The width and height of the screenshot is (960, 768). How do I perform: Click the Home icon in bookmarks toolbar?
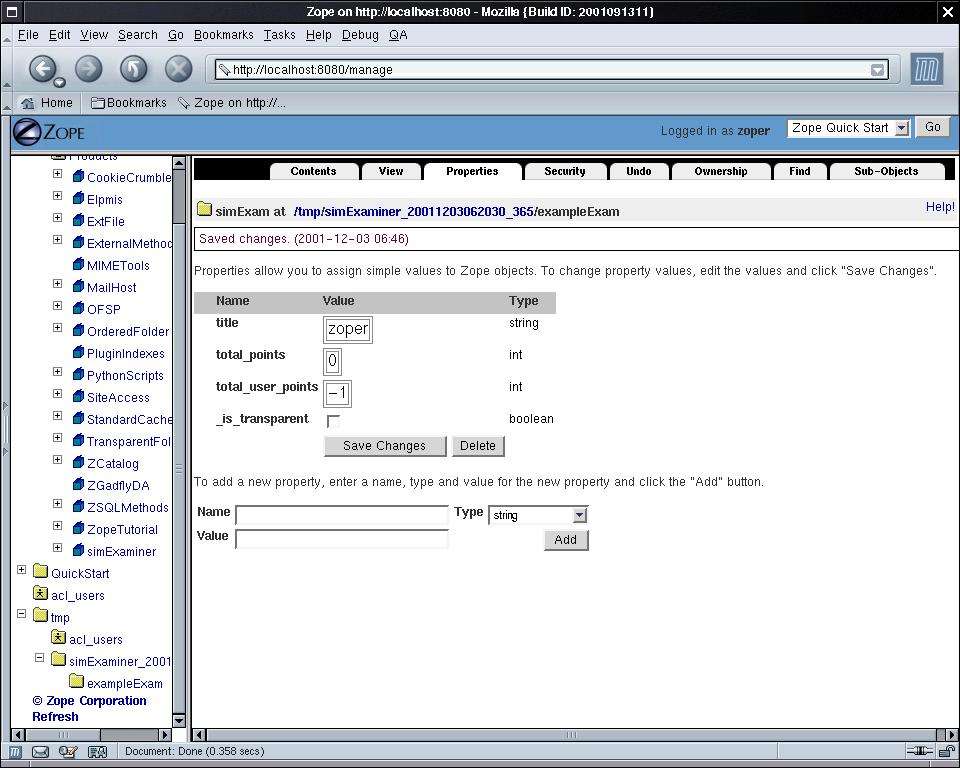28,103
